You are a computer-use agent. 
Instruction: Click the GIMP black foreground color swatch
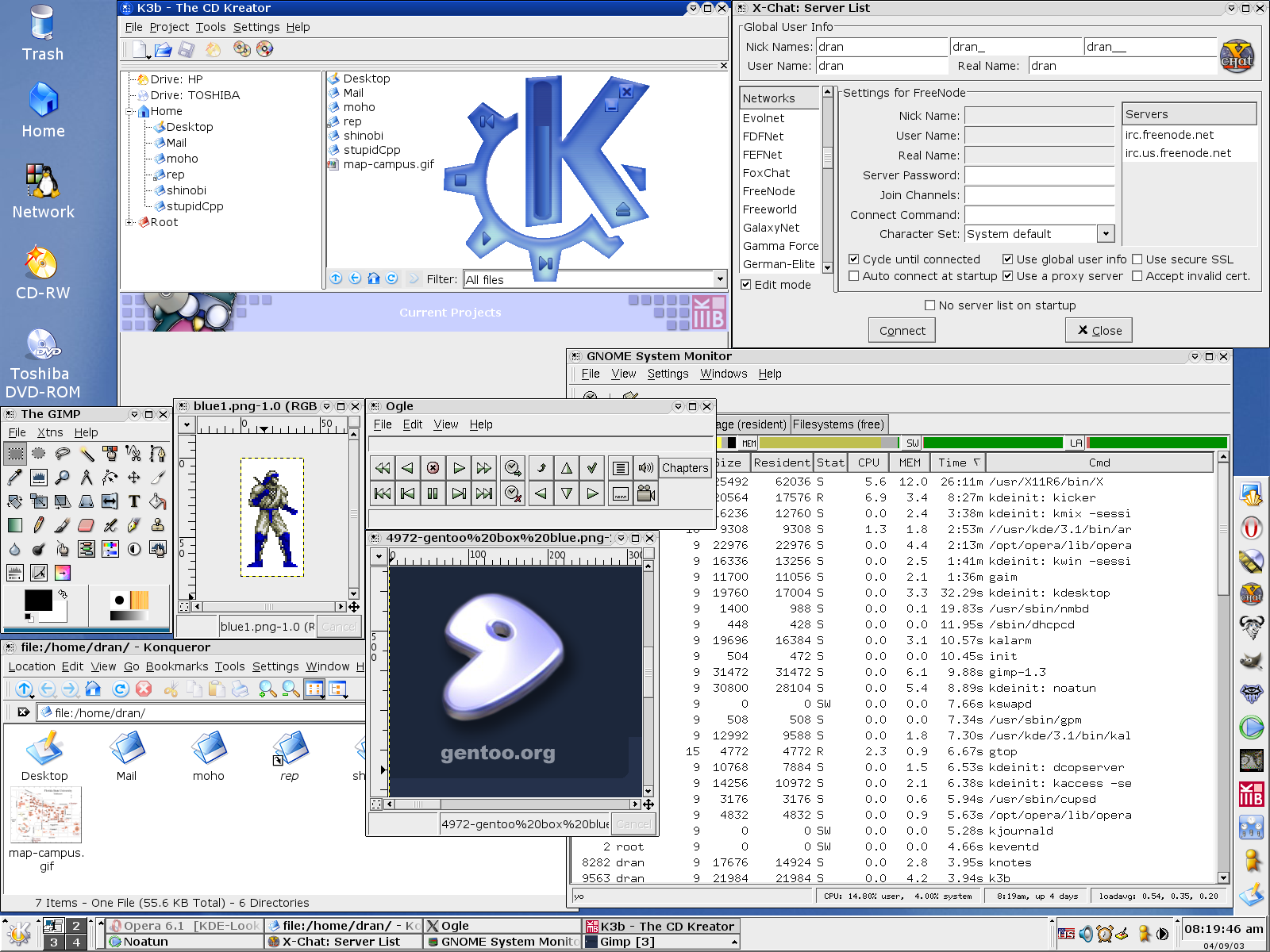[x=37, y=600]
